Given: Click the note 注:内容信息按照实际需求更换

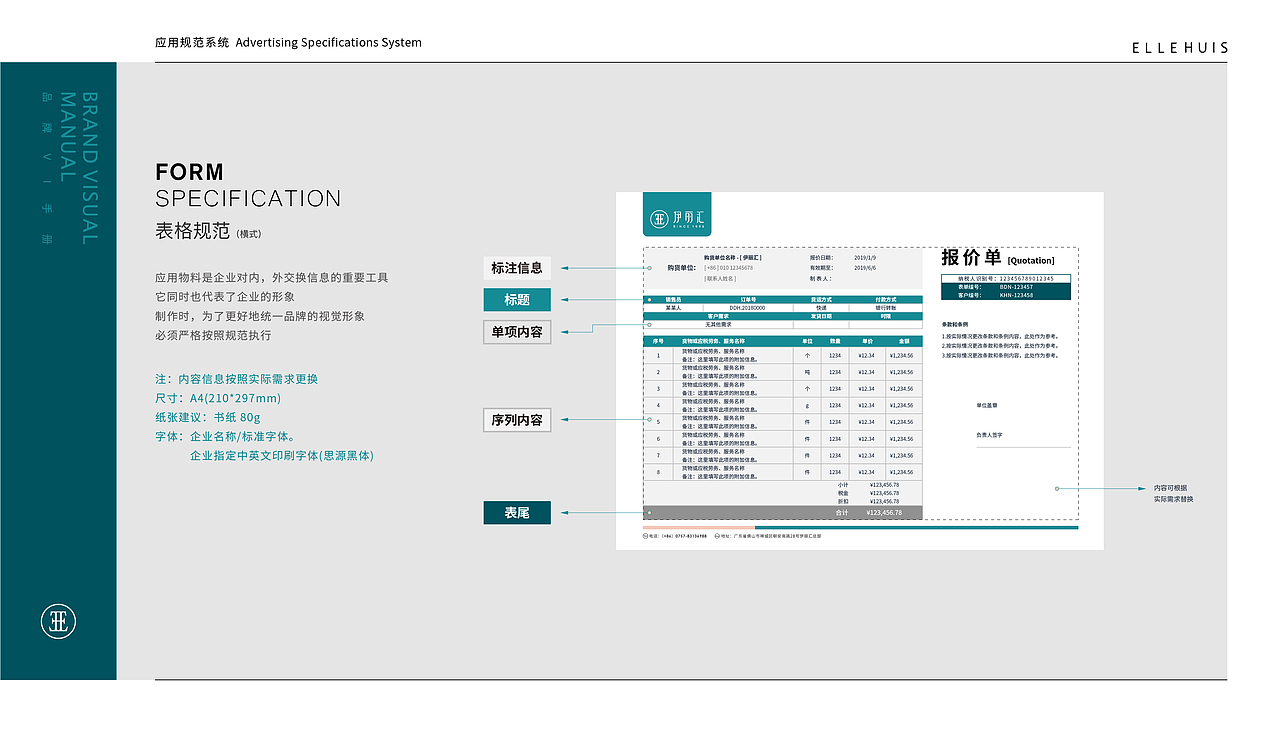Looking at the screenshot, I should [237, 380].
